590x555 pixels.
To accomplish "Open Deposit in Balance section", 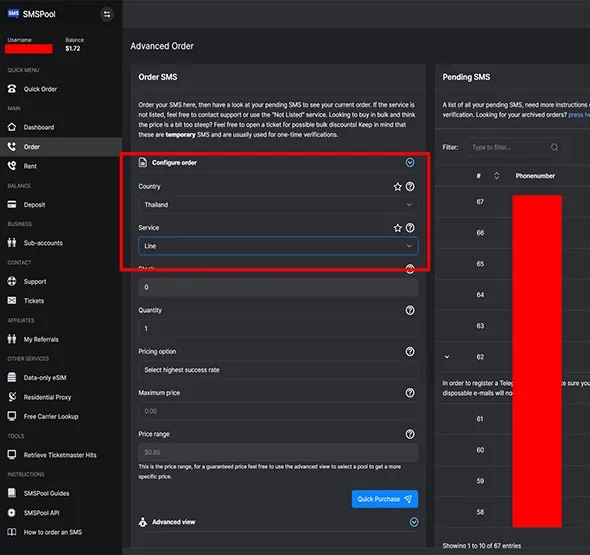I will pos(34,205).
